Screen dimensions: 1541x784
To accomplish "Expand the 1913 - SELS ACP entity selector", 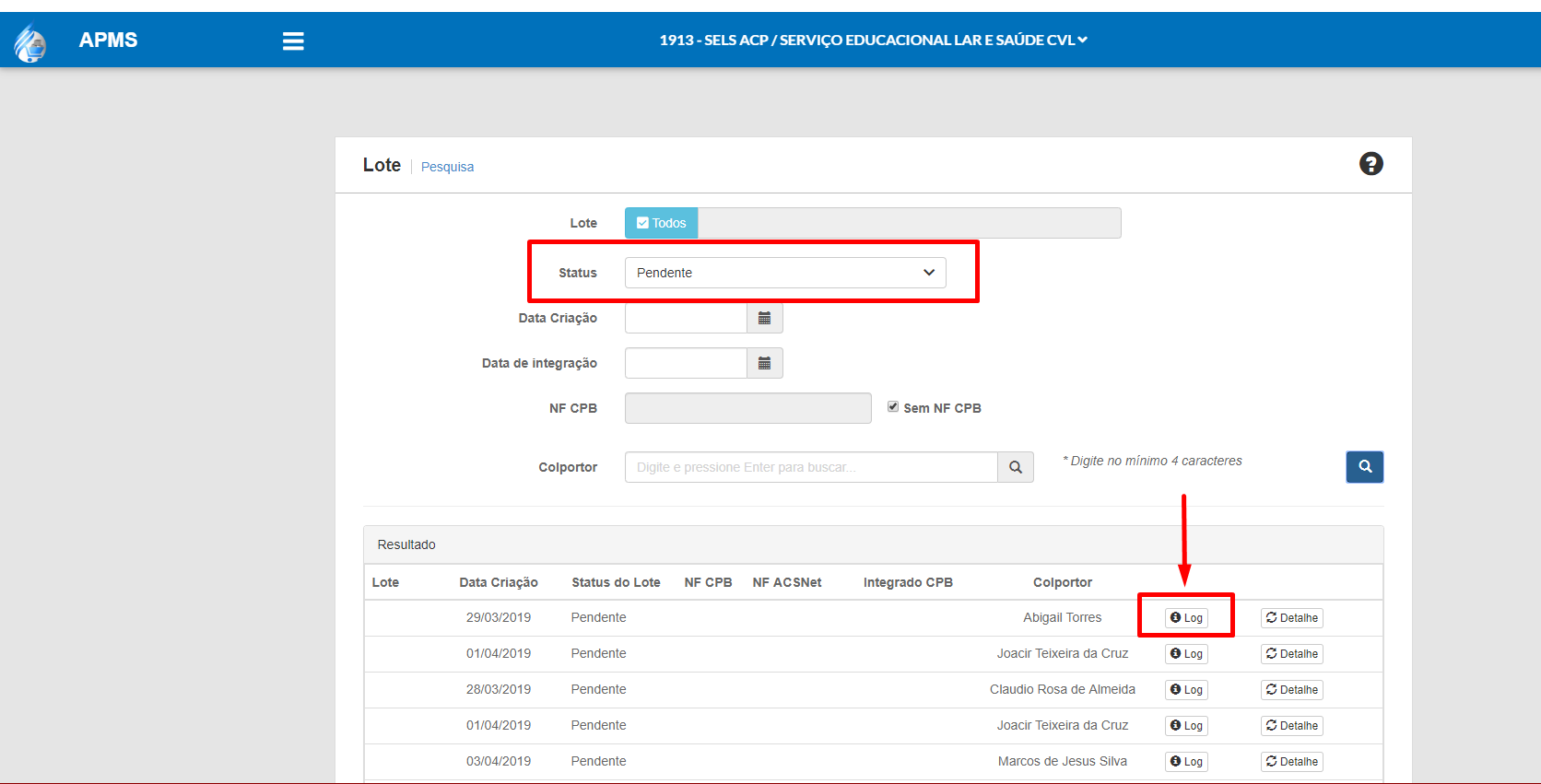I will (x=873, y=40).
